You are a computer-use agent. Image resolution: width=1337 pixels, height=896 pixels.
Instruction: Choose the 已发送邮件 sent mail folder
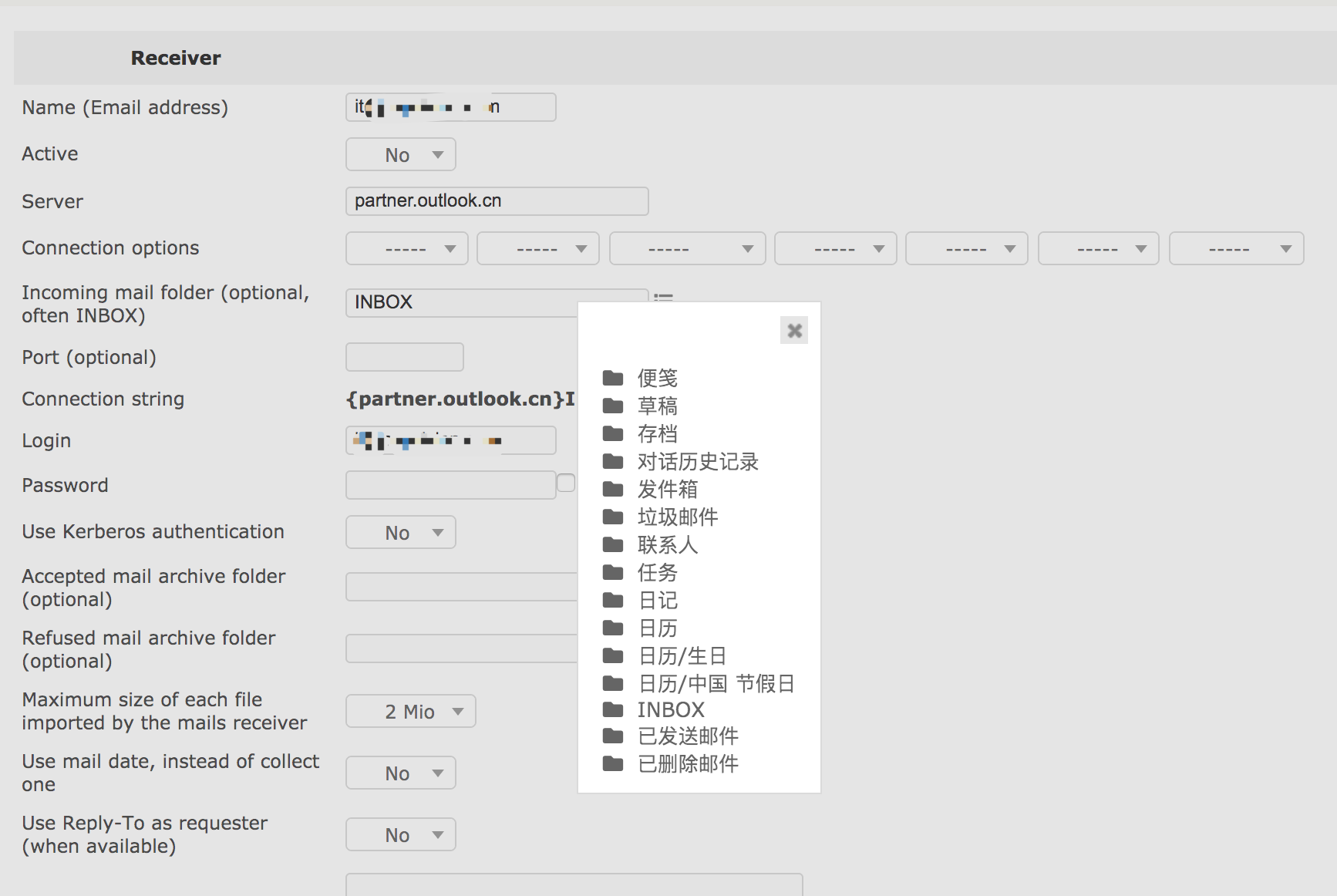685,736
